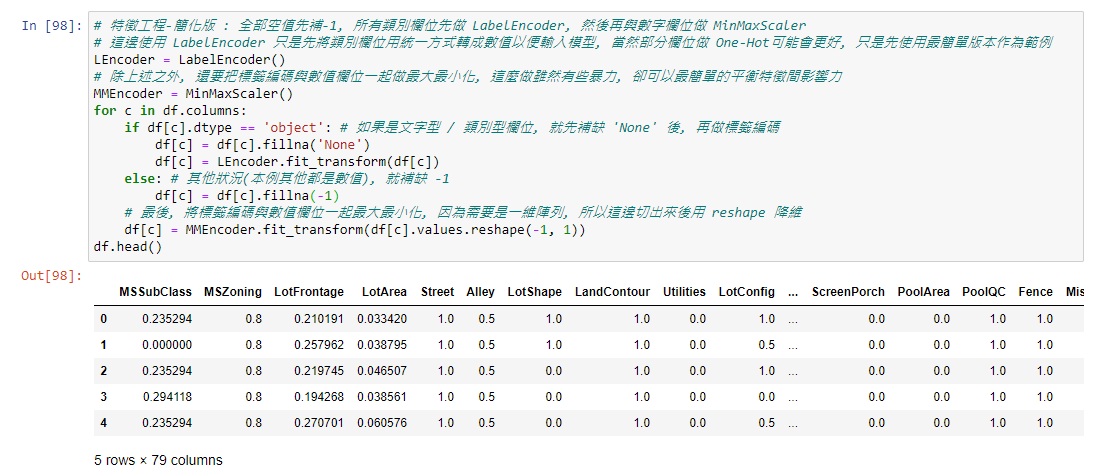Click the Alley column header
Screen dimensions: 1101x466
pyautogui.click(x=480, y=292)
